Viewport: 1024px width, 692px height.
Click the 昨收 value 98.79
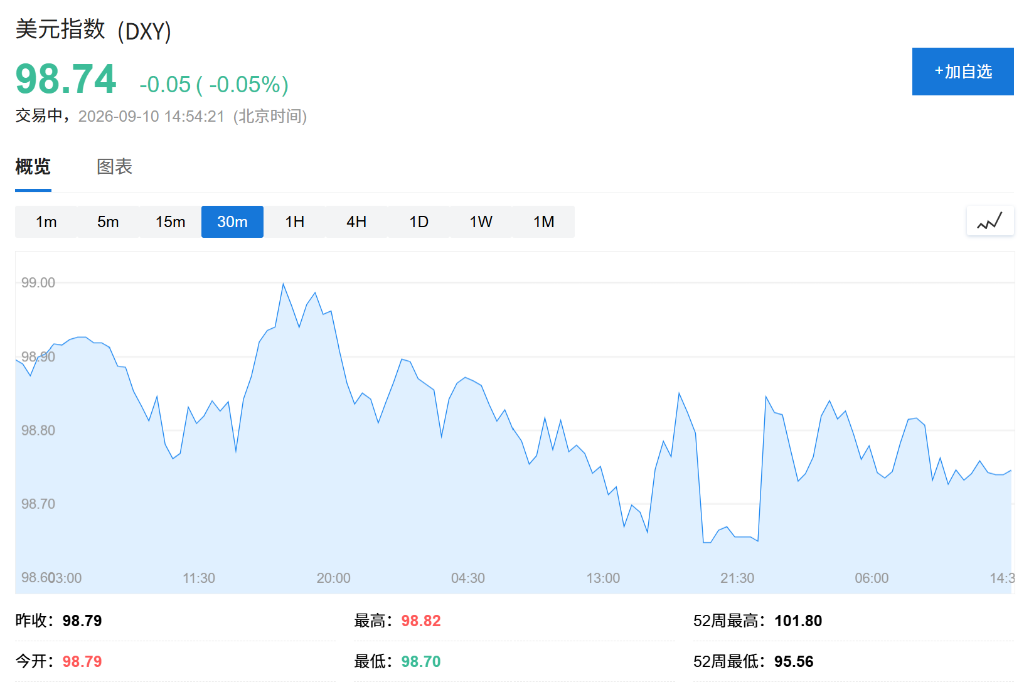click(82, 621)
